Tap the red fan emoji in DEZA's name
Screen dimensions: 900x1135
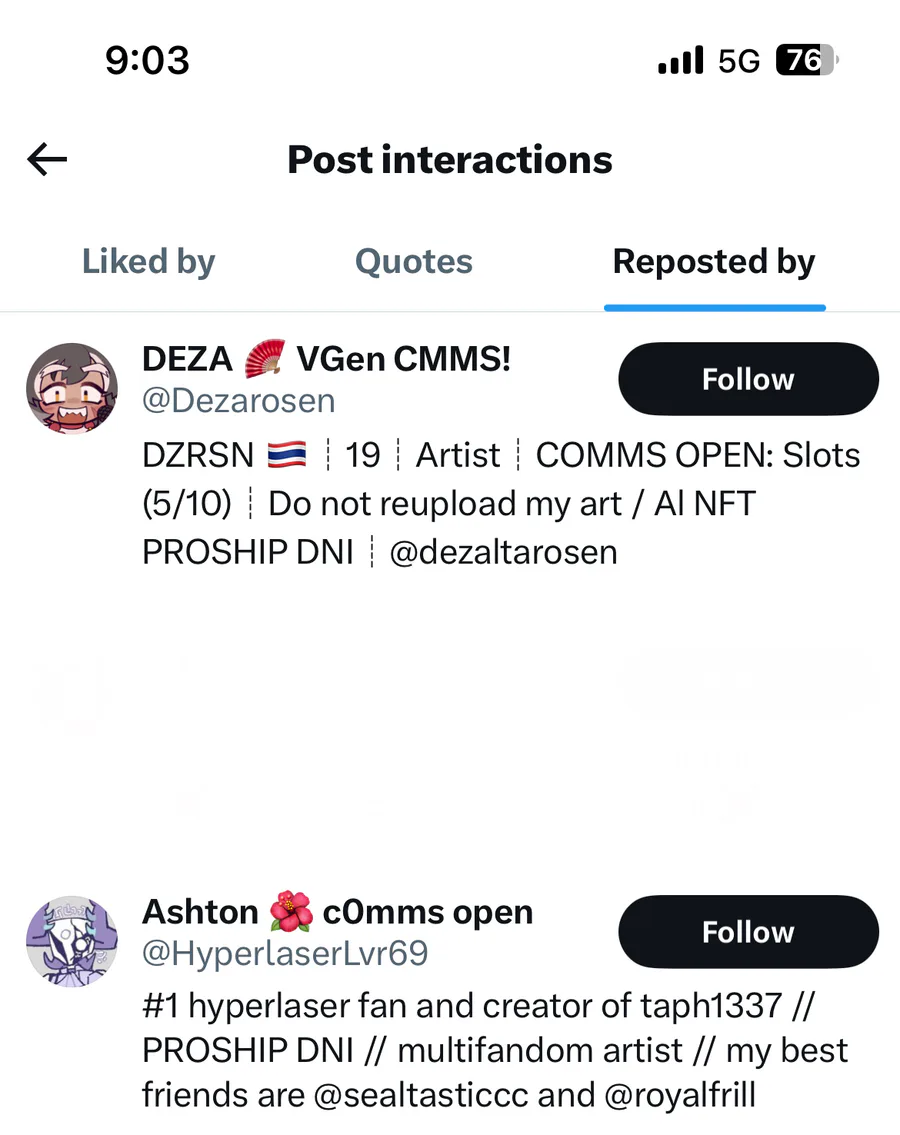264,359
